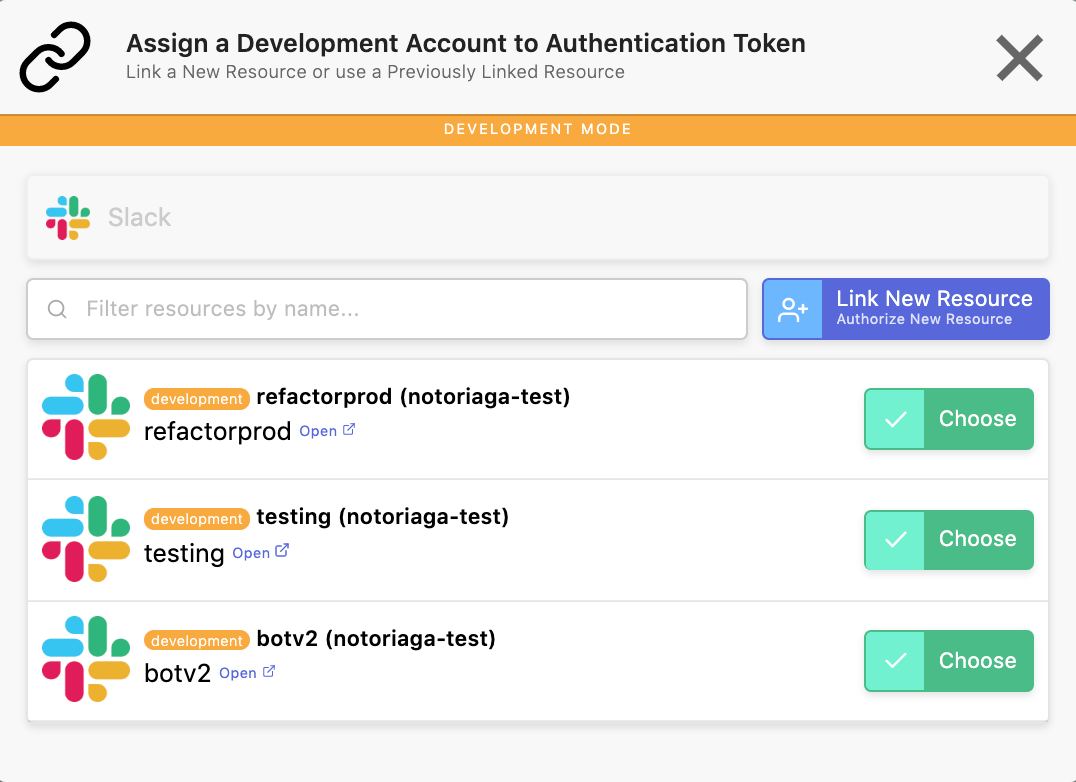Viewport: 1076px width, 782px height.
Task: Click the Slack logo in the service field
Action: (x=68, y=218)
